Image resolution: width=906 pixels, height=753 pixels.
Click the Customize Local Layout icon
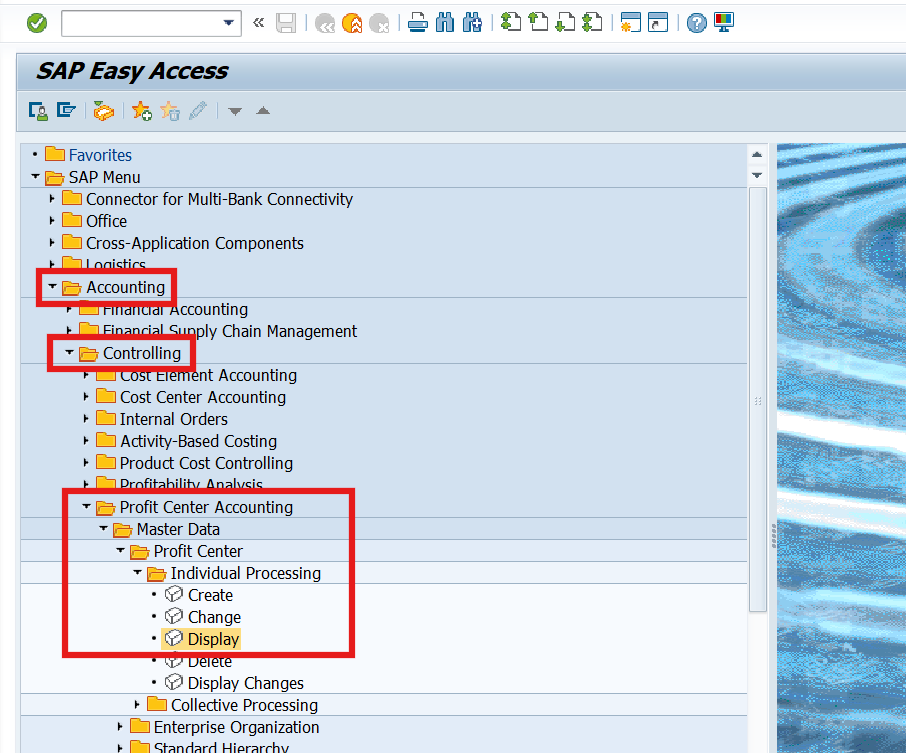(x=721, y=22)
